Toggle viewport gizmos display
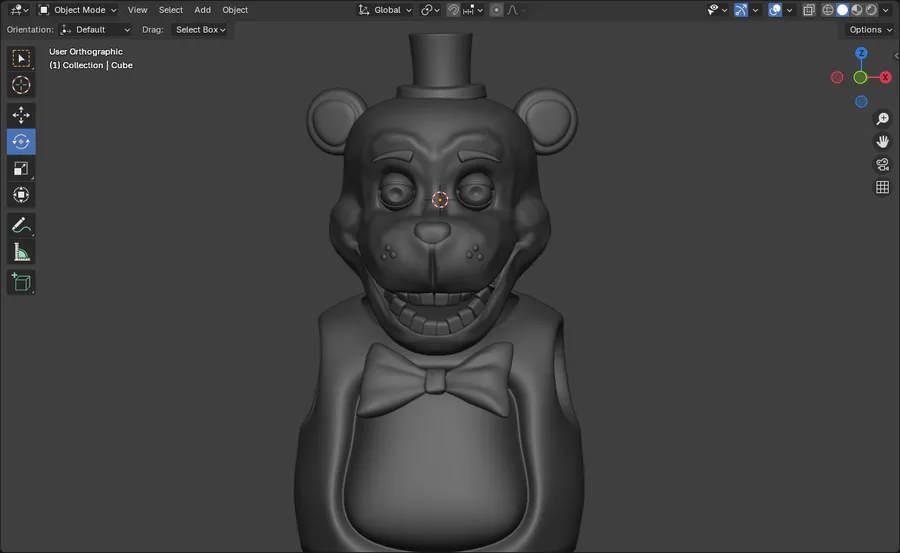This screenshot has height=553, width=900. [741, 10]
